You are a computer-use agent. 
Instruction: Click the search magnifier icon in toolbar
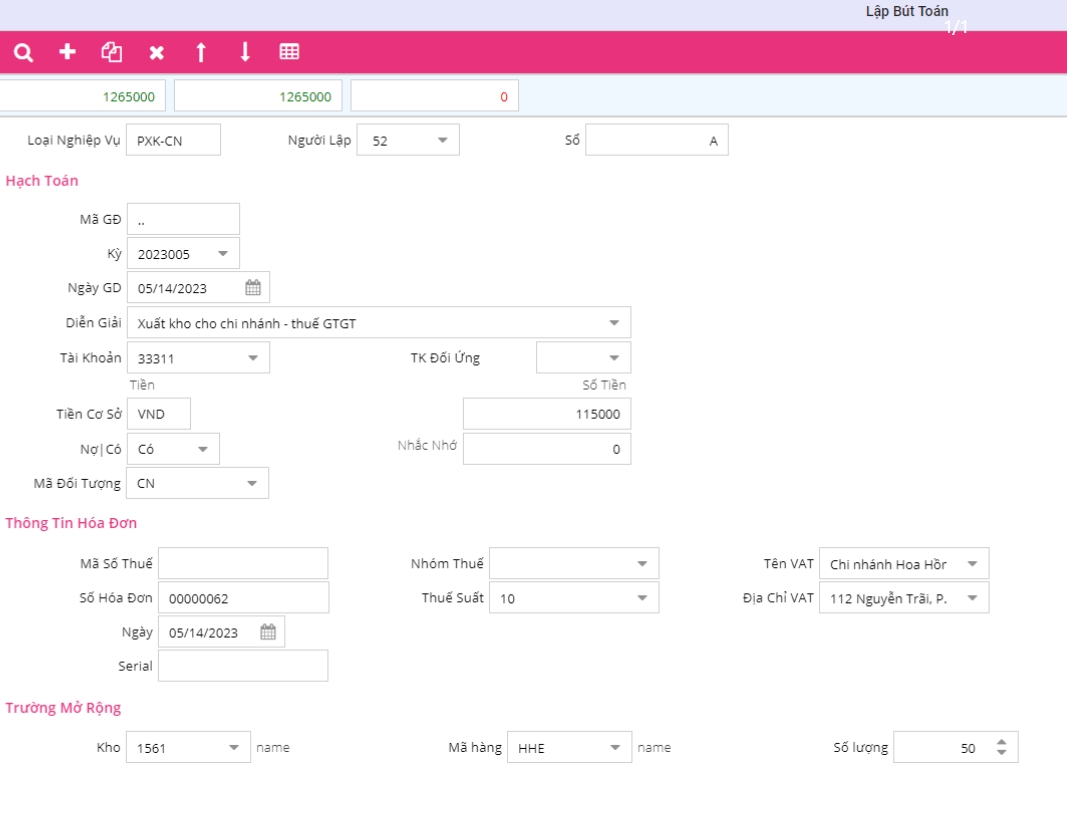(x=23, y=52)
